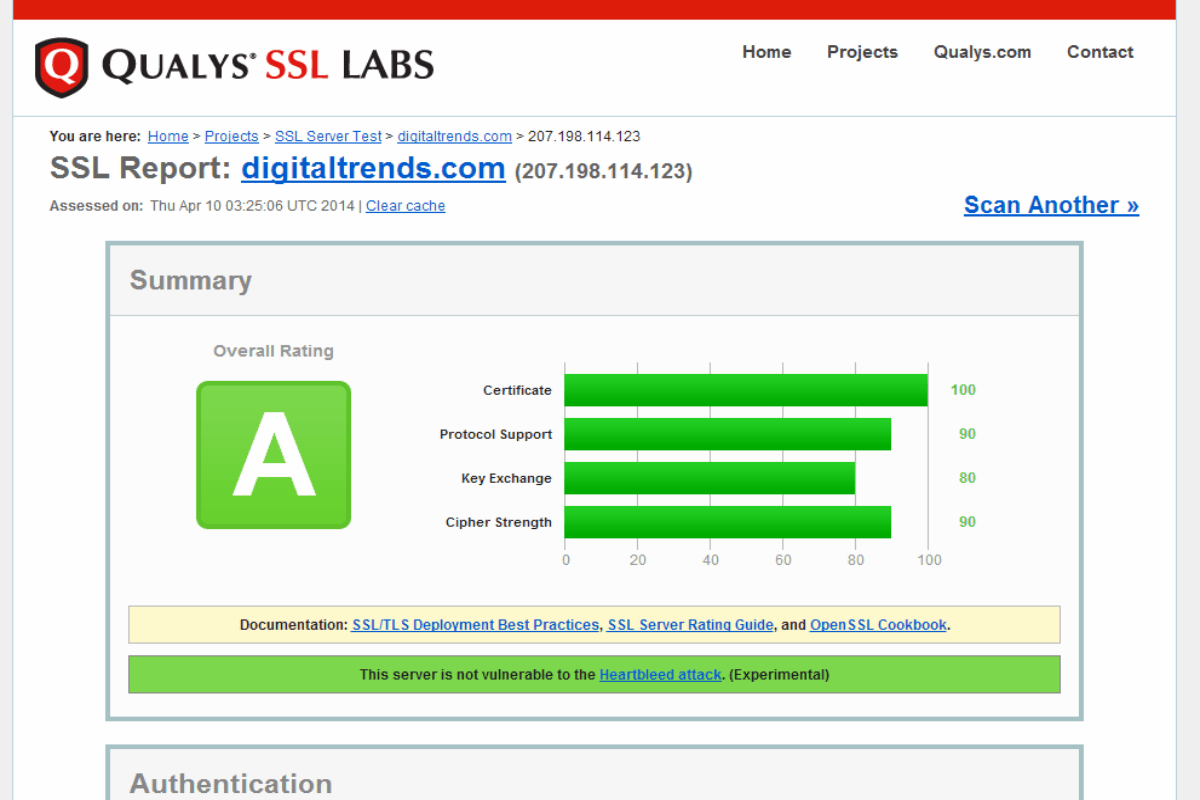The width and height of the screenshot is (1200, 800).
Task: Click the Summary section heading
Action: 190,280
